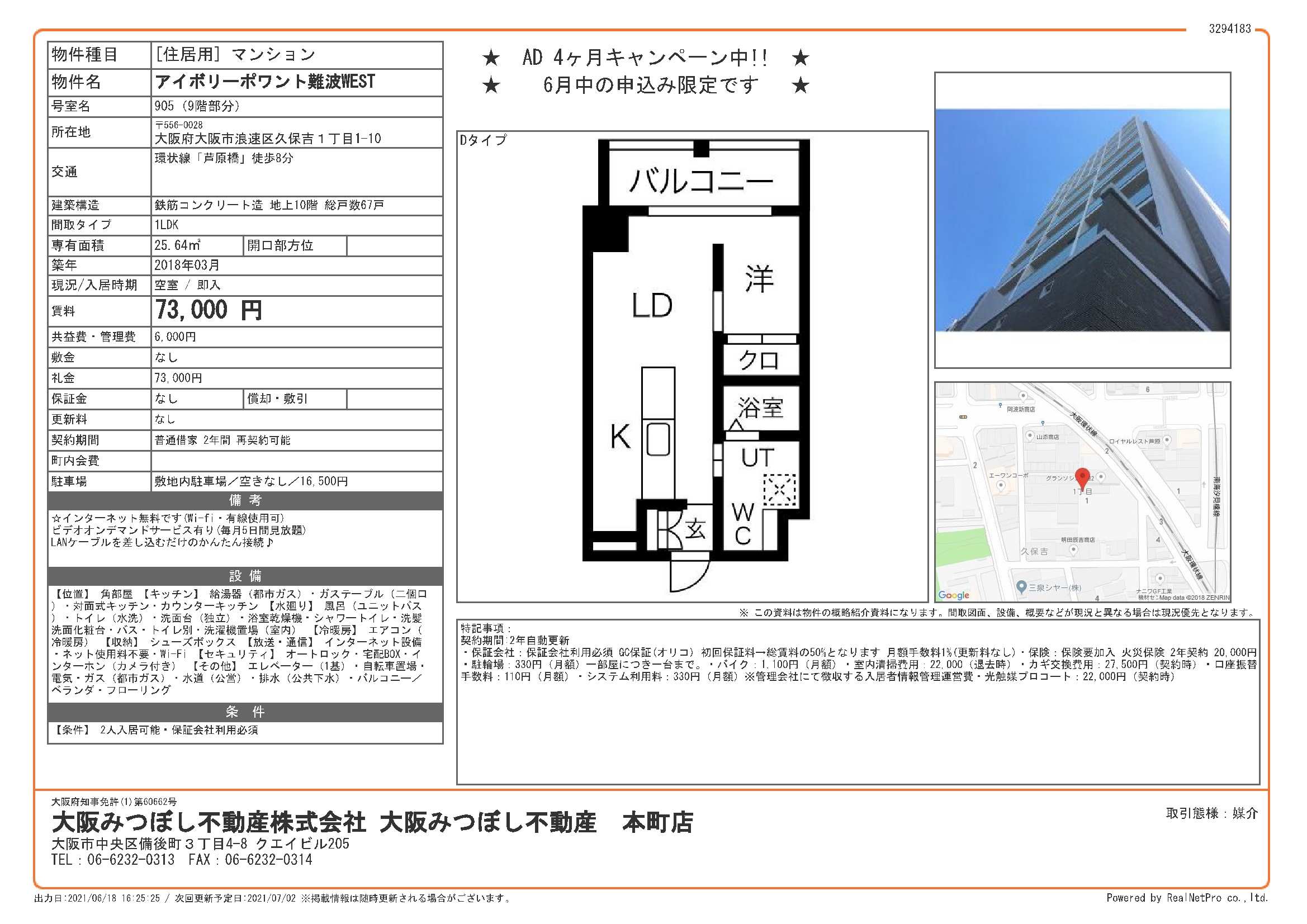
Task: Click the 鉄筋コンクリート造 structure value
Action: (209, 205)
